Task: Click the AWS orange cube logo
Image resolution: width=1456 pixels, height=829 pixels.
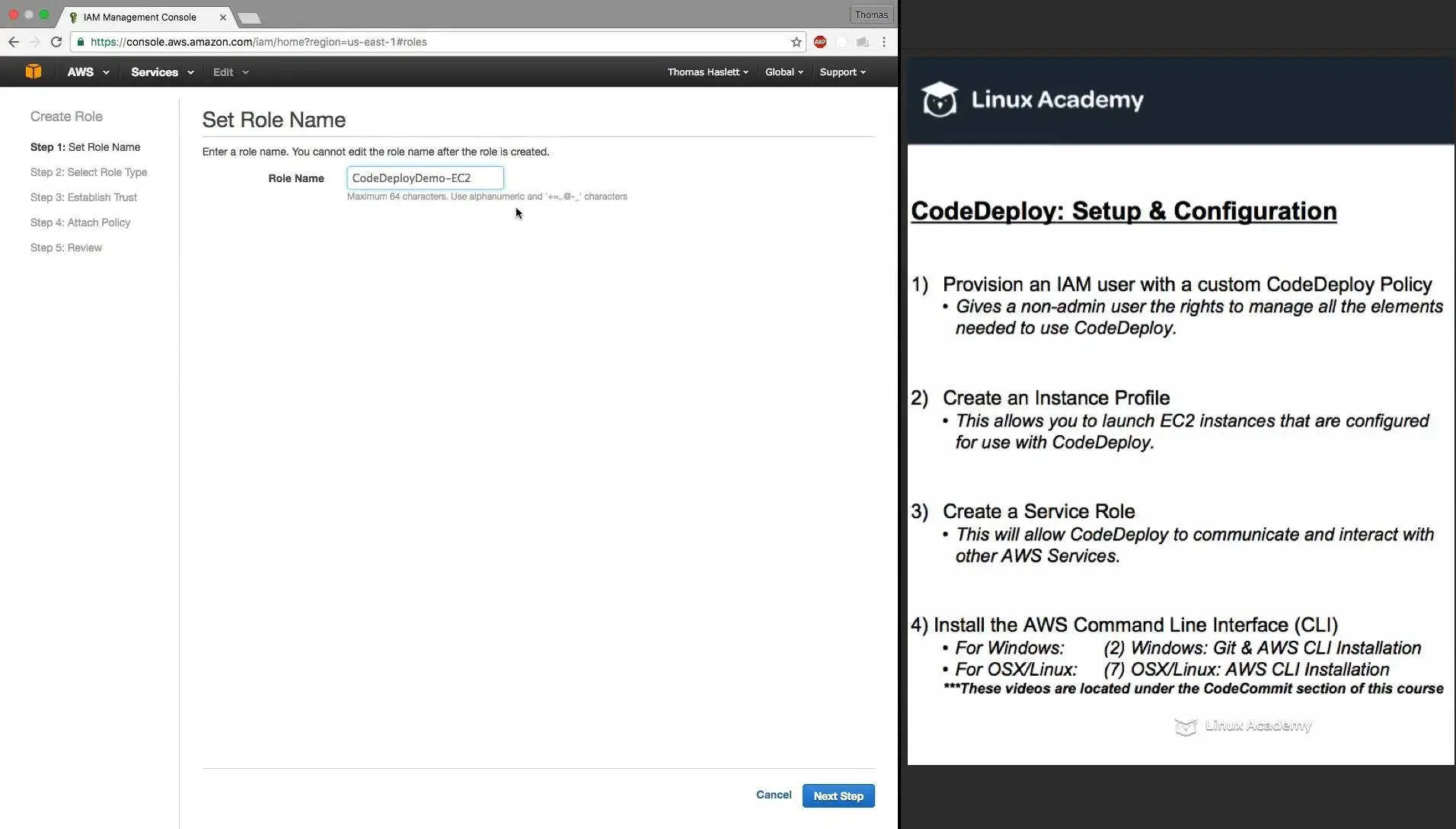Action: coord(33,72)
